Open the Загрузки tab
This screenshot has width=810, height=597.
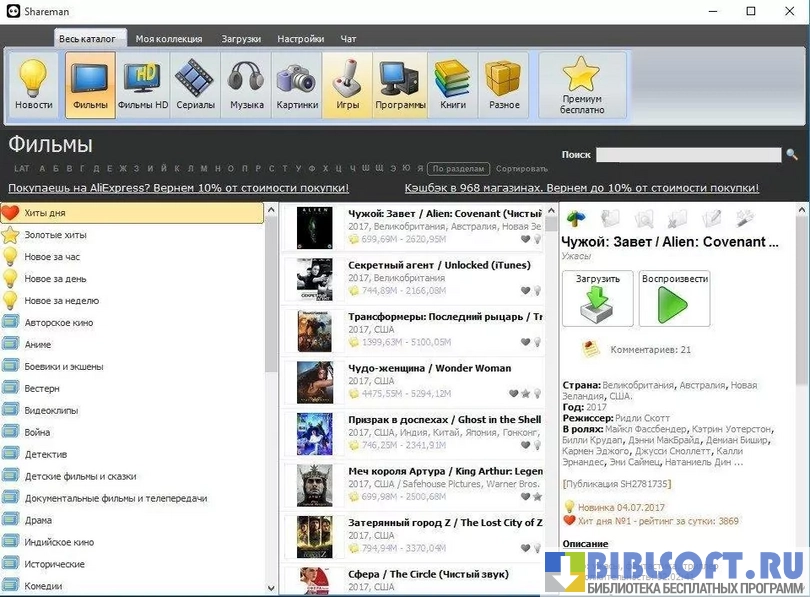point(241,39)
